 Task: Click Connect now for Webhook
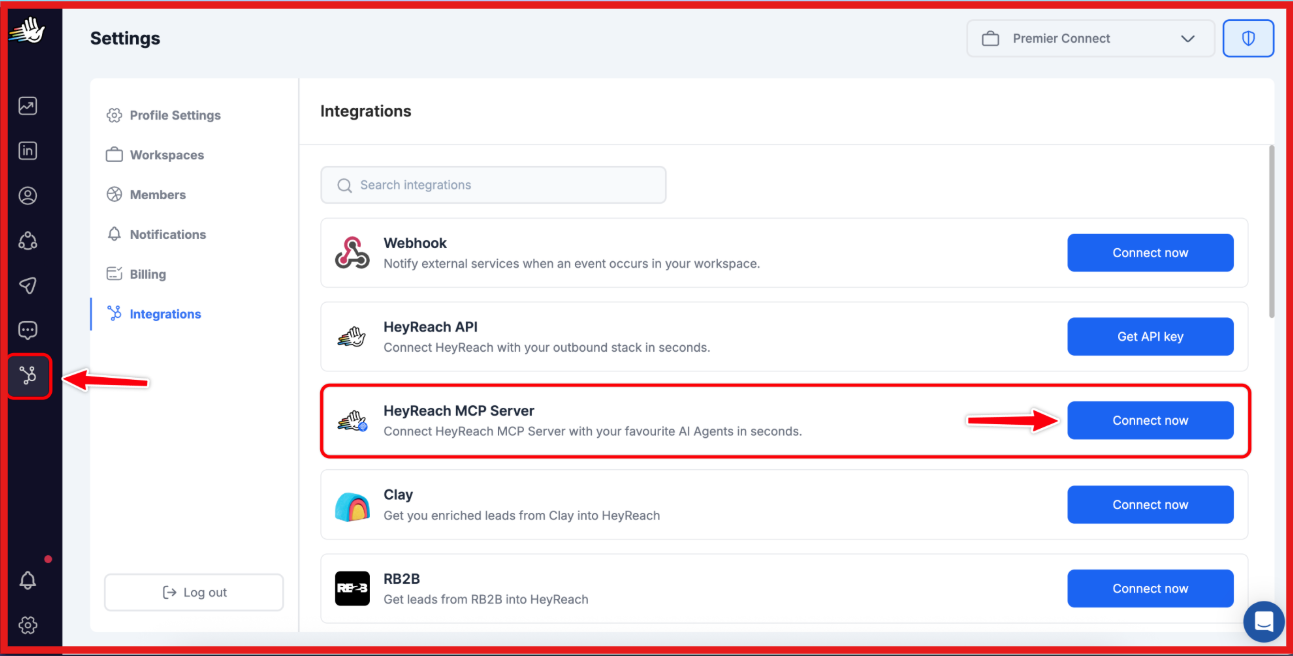point(1150,253)
